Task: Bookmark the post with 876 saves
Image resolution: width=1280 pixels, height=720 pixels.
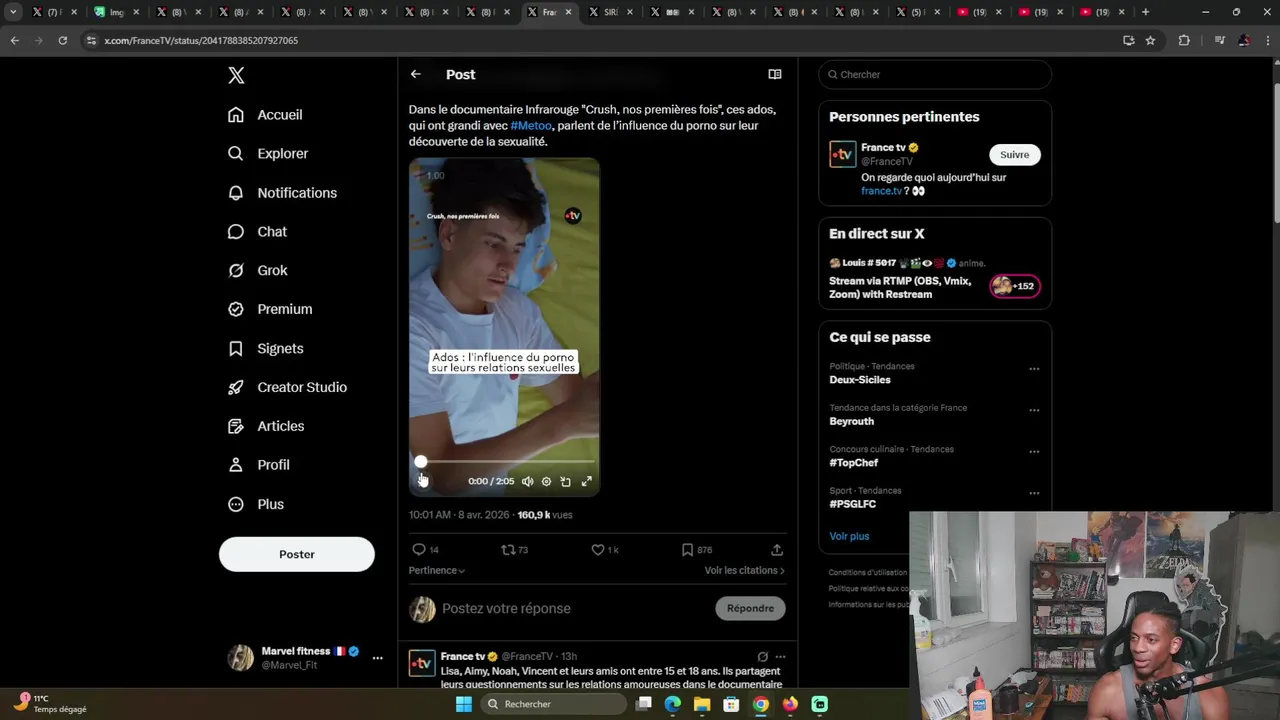Action: pos(696,550)
